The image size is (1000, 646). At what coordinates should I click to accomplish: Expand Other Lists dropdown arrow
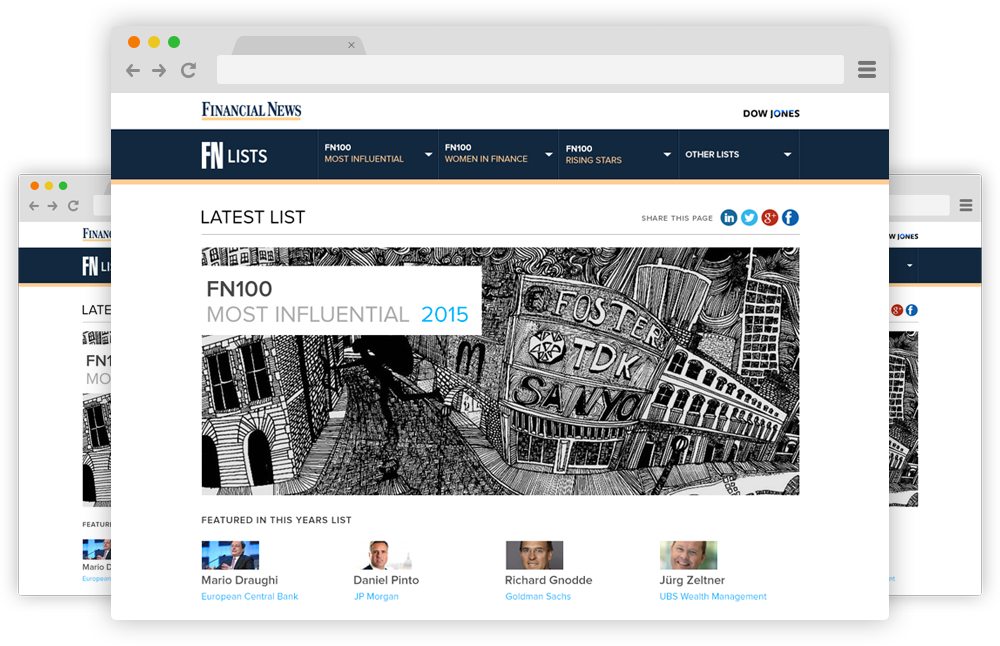click(x=788, y=154)
